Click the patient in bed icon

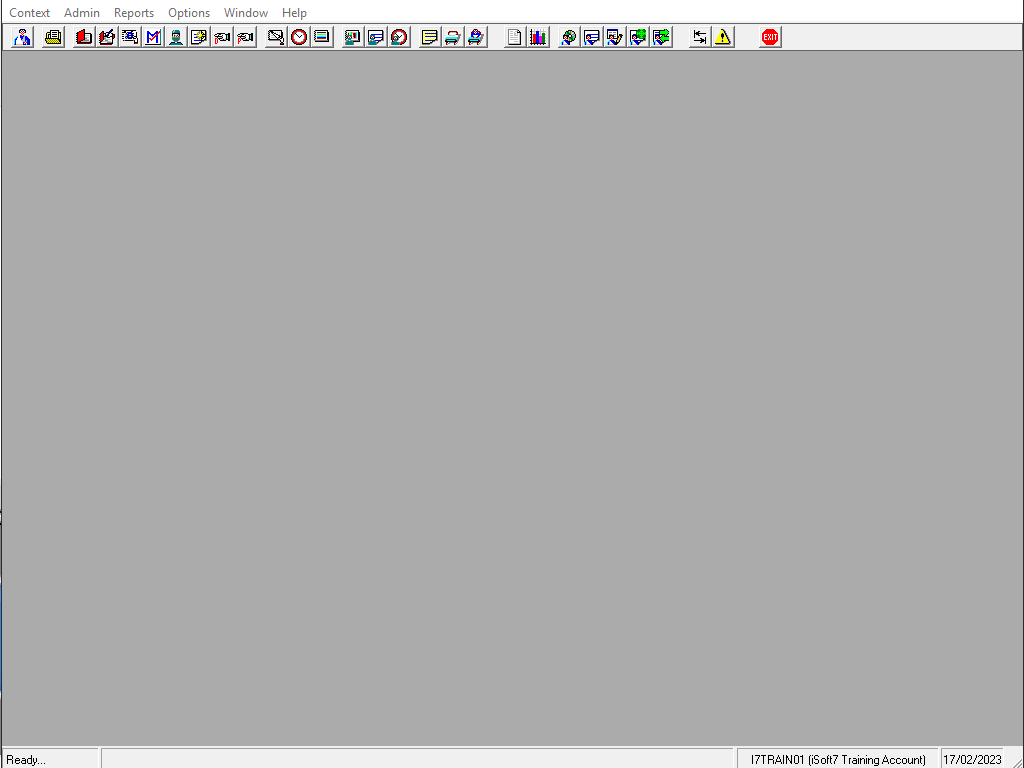(x=476, y=37)
